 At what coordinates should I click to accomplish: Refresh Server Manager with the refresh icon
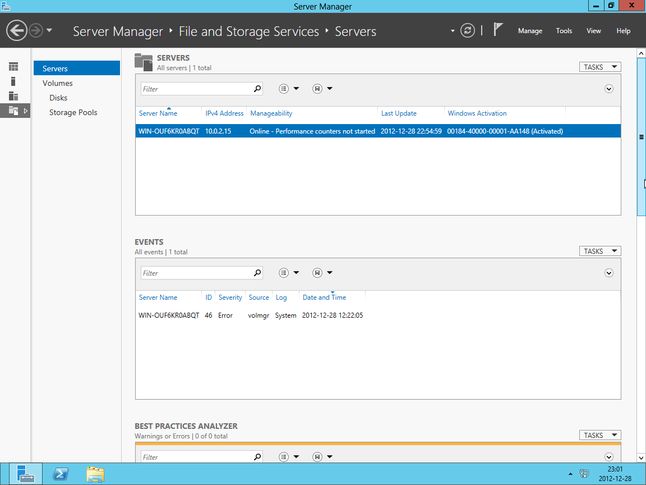pos(467,30)
